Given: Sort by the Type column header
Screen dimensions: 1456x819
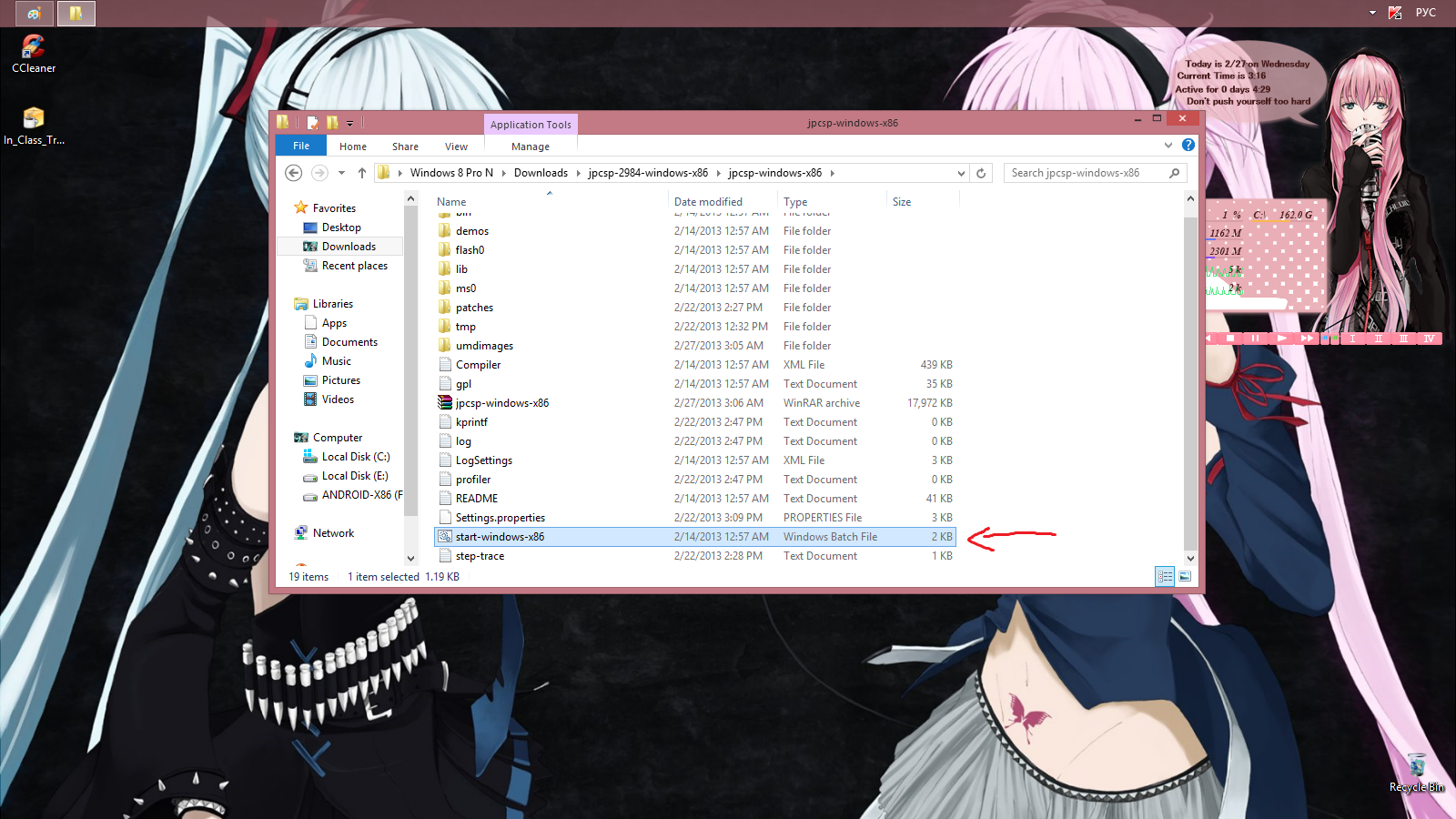Looking at the screenshot, I should coord(795,202).
